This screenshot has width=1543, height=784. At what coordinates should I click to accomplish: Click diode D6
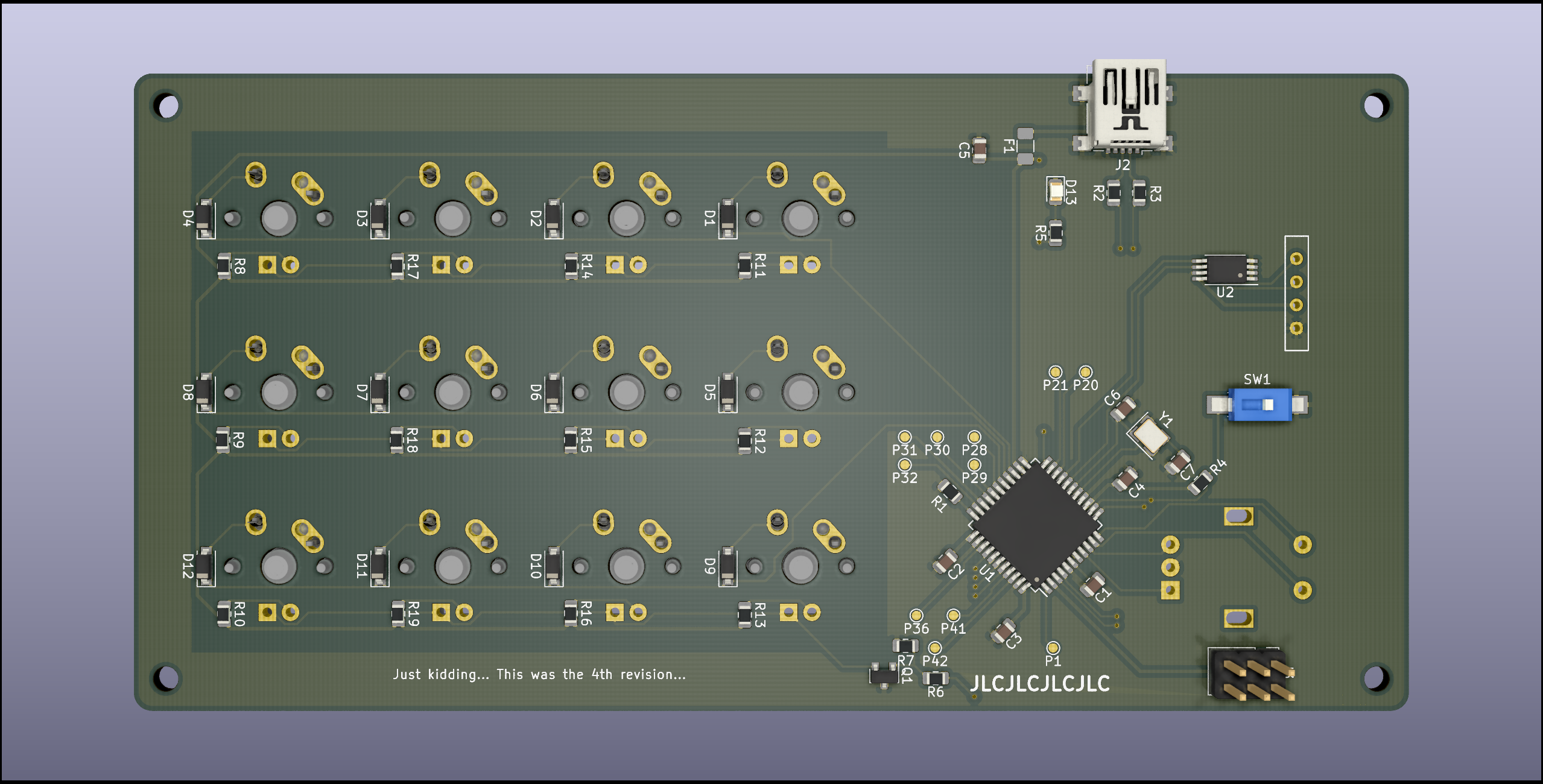coord(553,393)
